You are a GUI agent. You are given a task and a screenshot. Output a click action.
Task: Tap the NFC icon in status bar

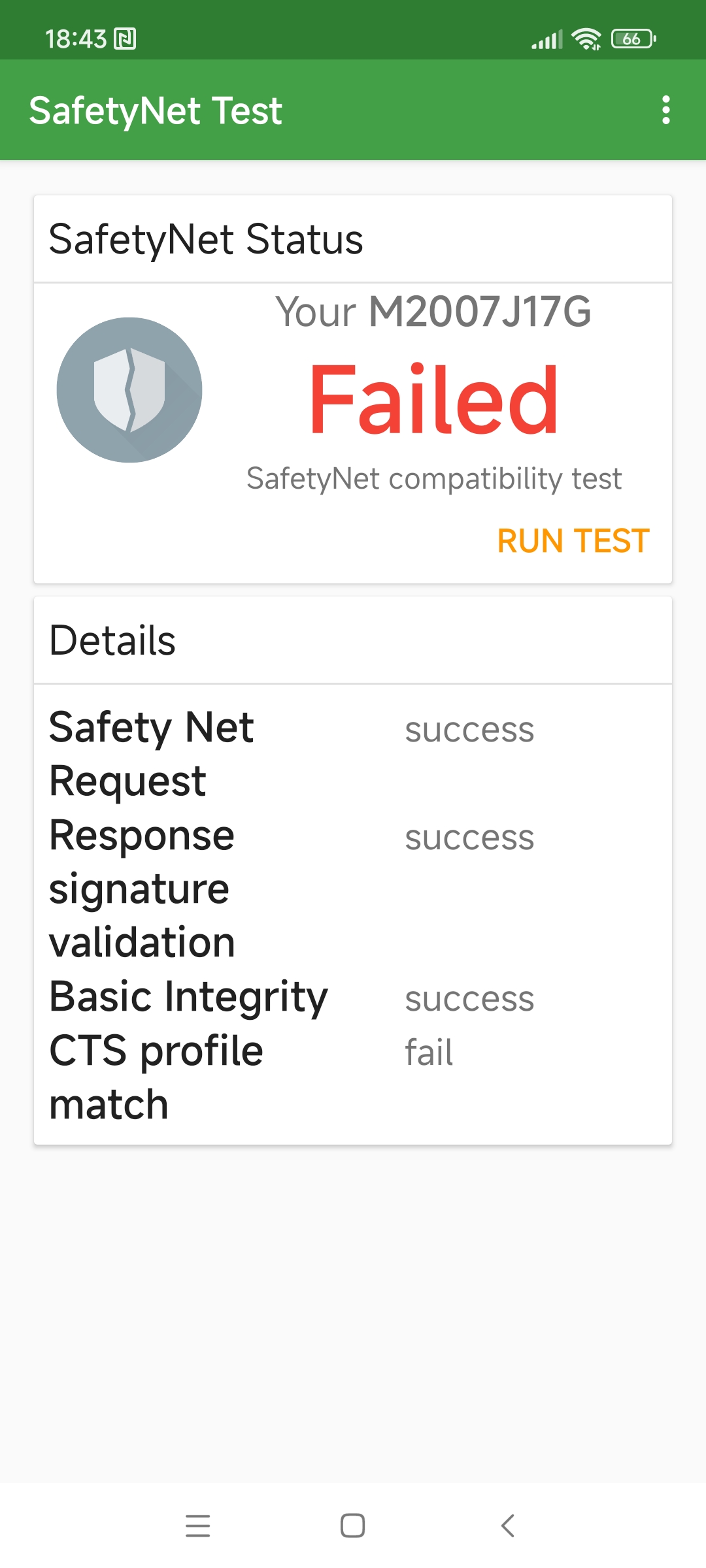[125, 39]
